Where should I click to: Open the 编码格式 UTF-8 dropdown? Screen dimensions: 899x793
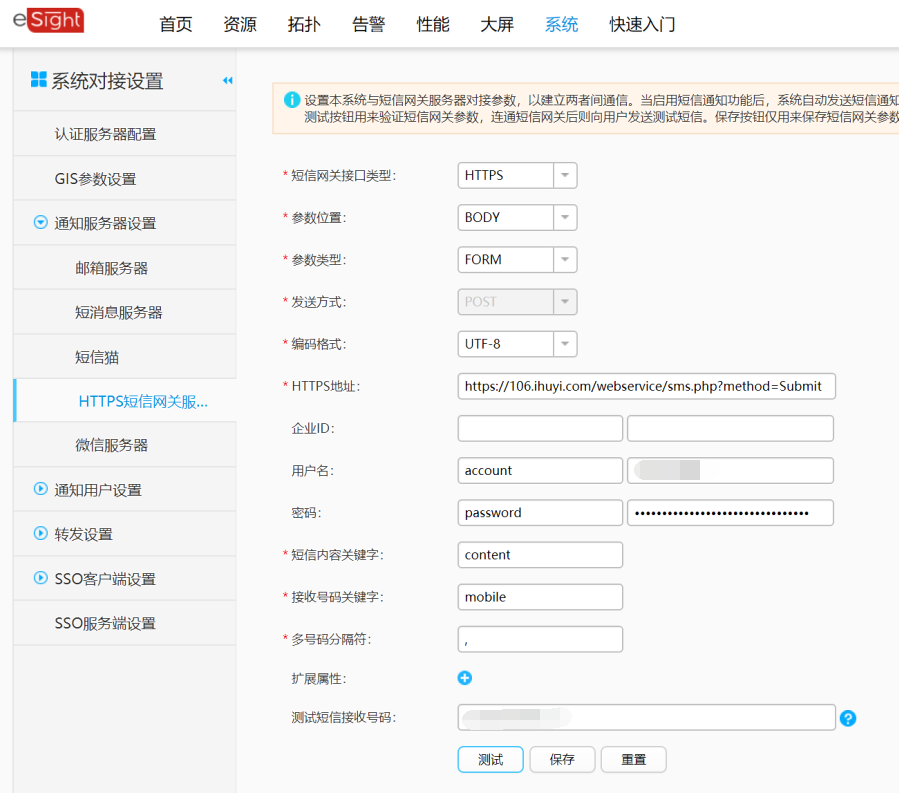pos(565,344)
